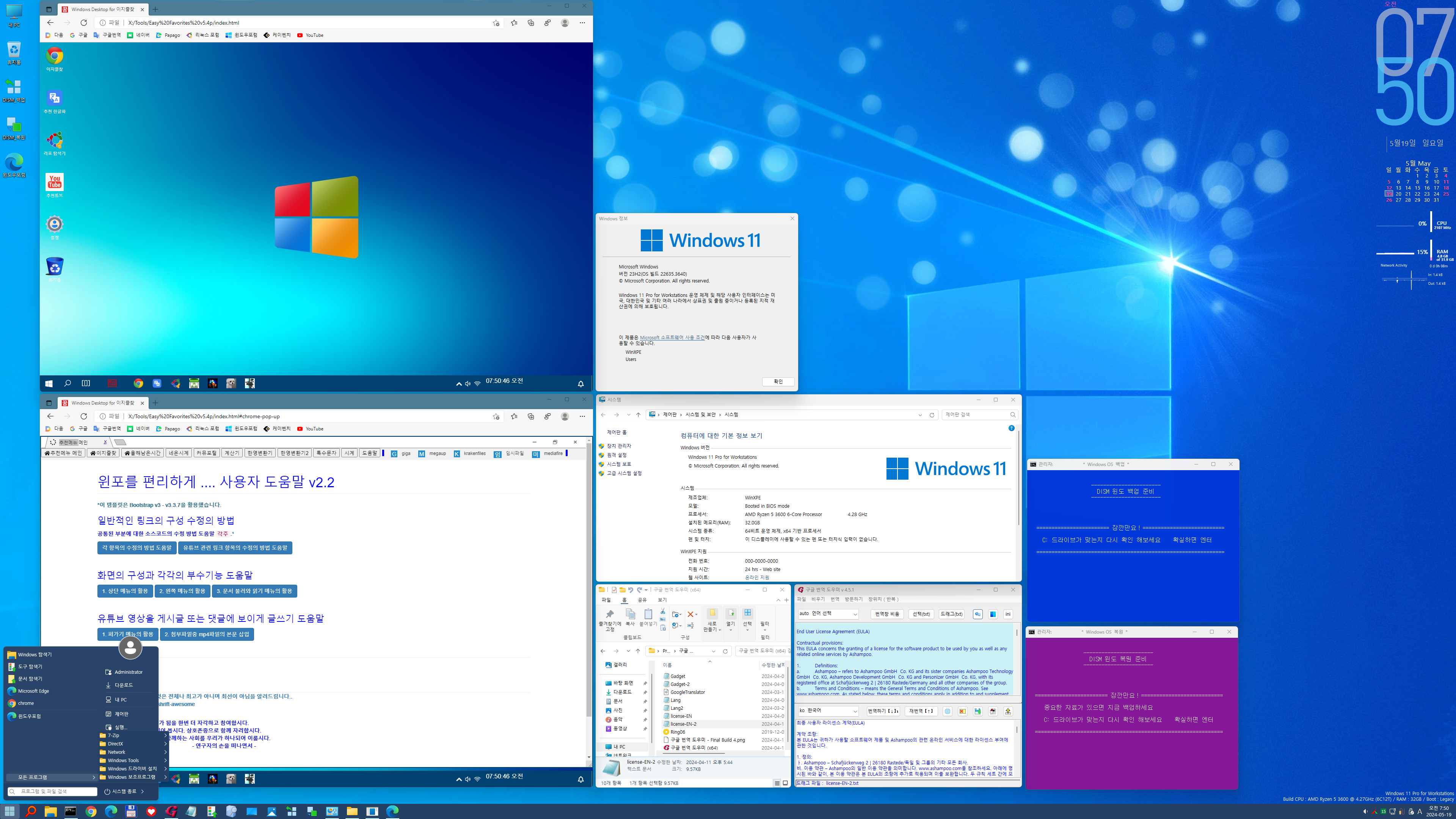Viewport: 1456px width, 819px height.
Task: Switch Explorer to the large icons view toggle
Action: click(x=785, y=783)
